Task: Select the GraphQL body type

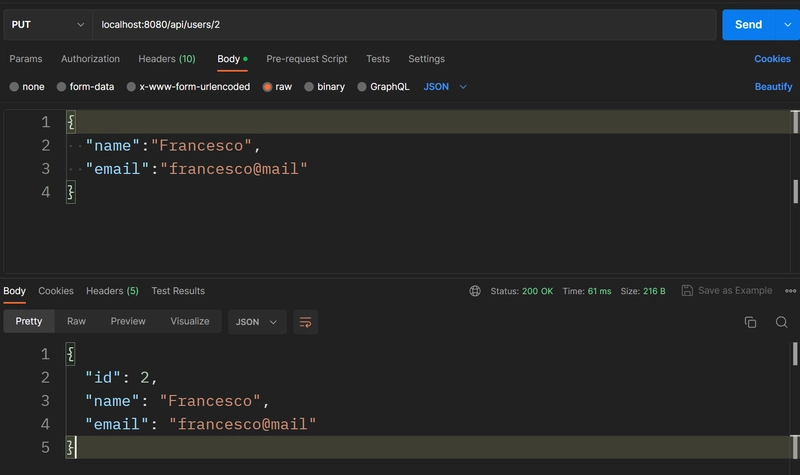Action: coord(383,87)
